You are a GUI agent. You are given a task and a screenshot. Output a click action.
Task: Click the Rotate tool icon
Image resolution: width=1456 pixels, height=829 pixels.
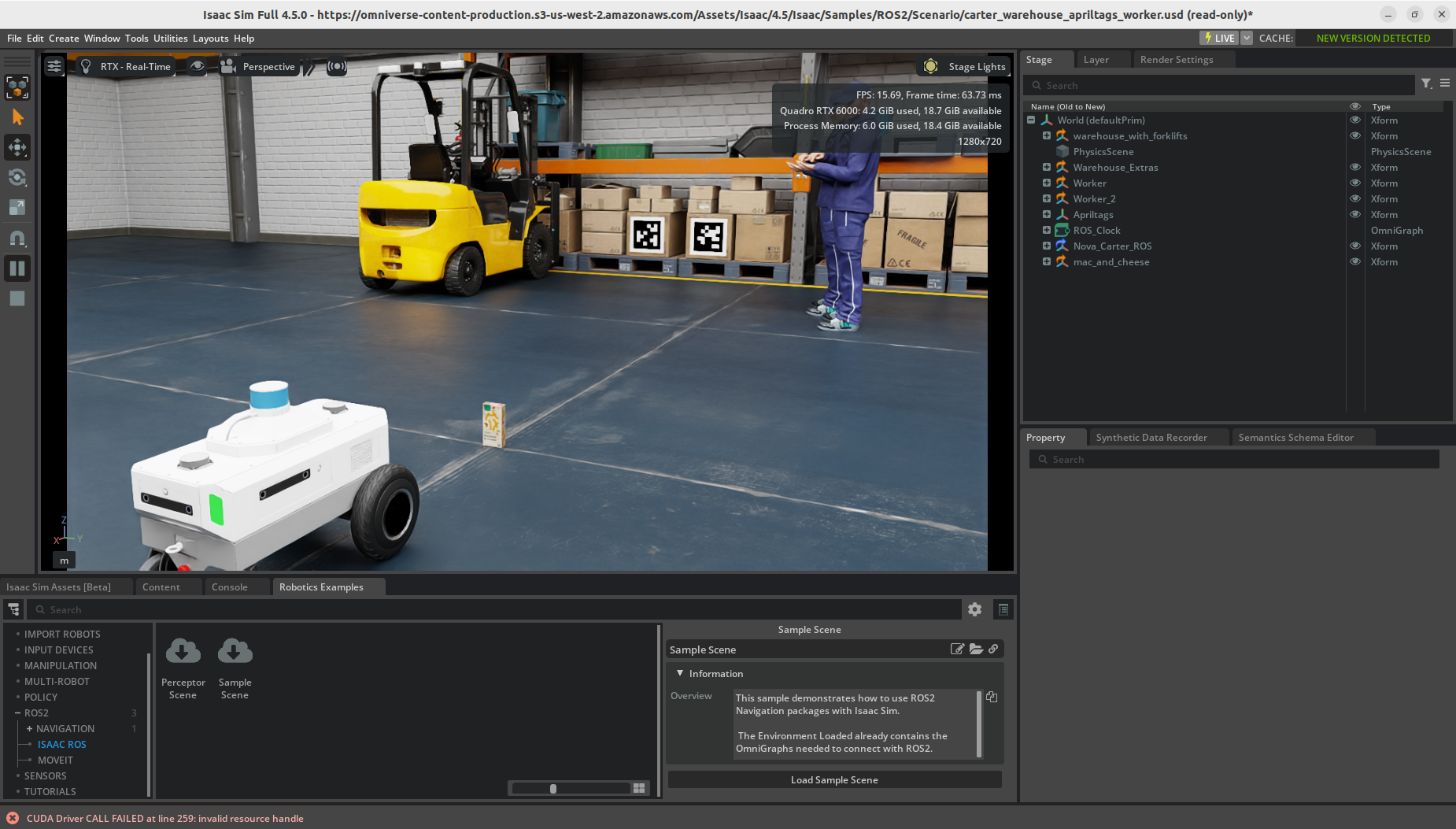click(17, 177)
